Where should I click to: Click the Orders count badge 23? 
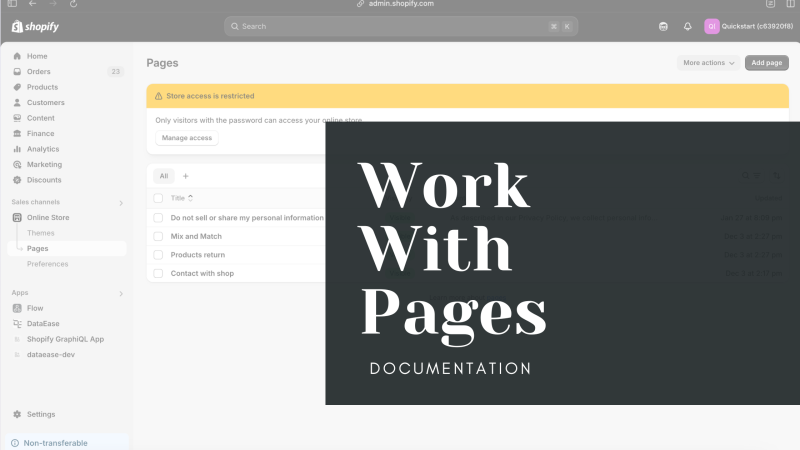(x=116, y=71)
